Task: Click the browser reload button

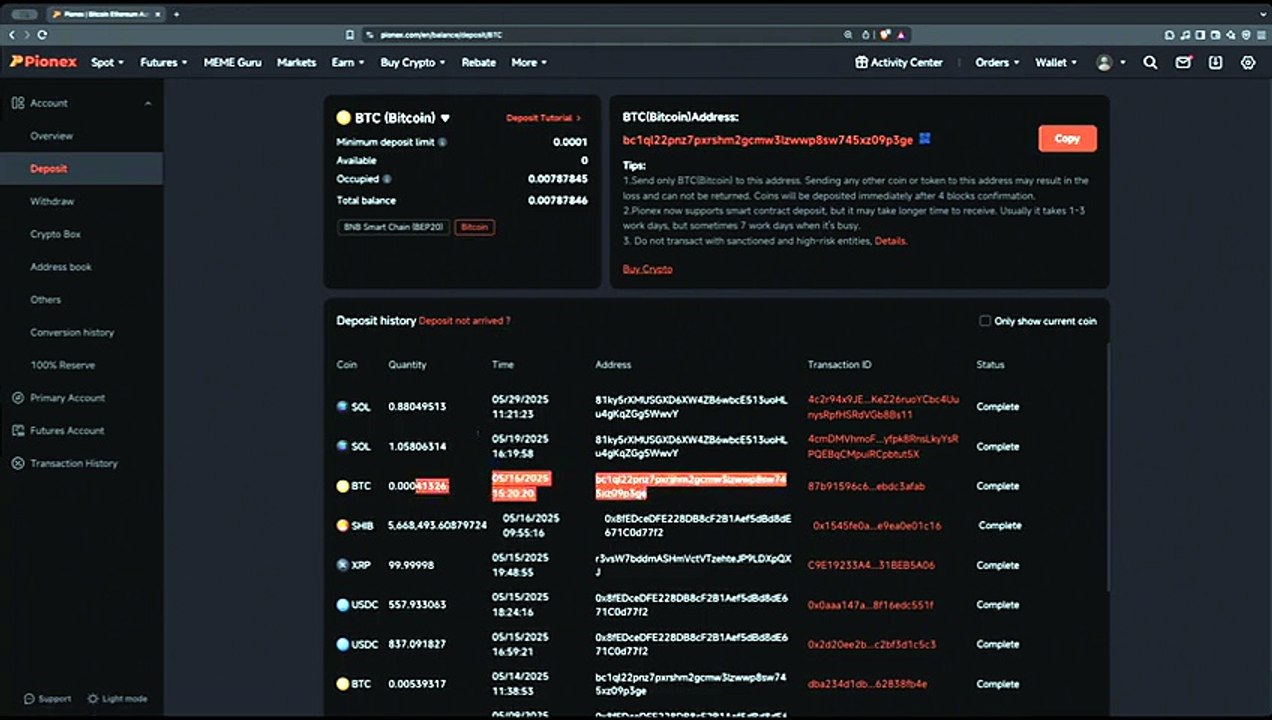Action: 42,34
